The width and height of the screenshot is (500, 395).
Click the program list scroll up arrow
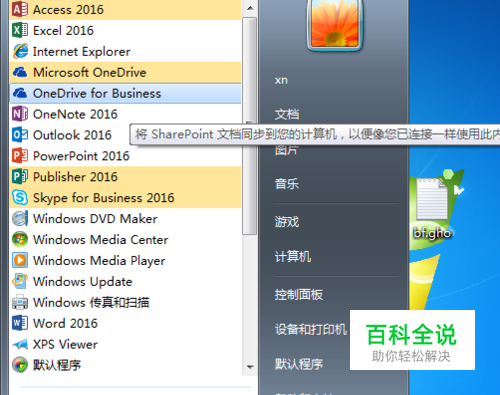250,8
